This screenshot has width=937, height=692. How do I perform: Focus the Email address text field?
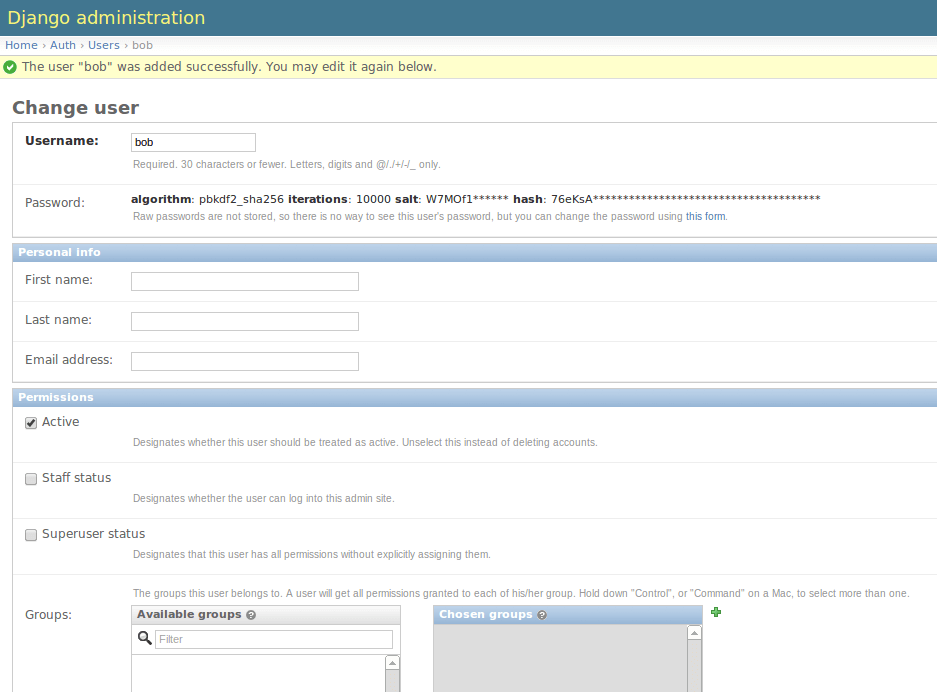point(245,362)
